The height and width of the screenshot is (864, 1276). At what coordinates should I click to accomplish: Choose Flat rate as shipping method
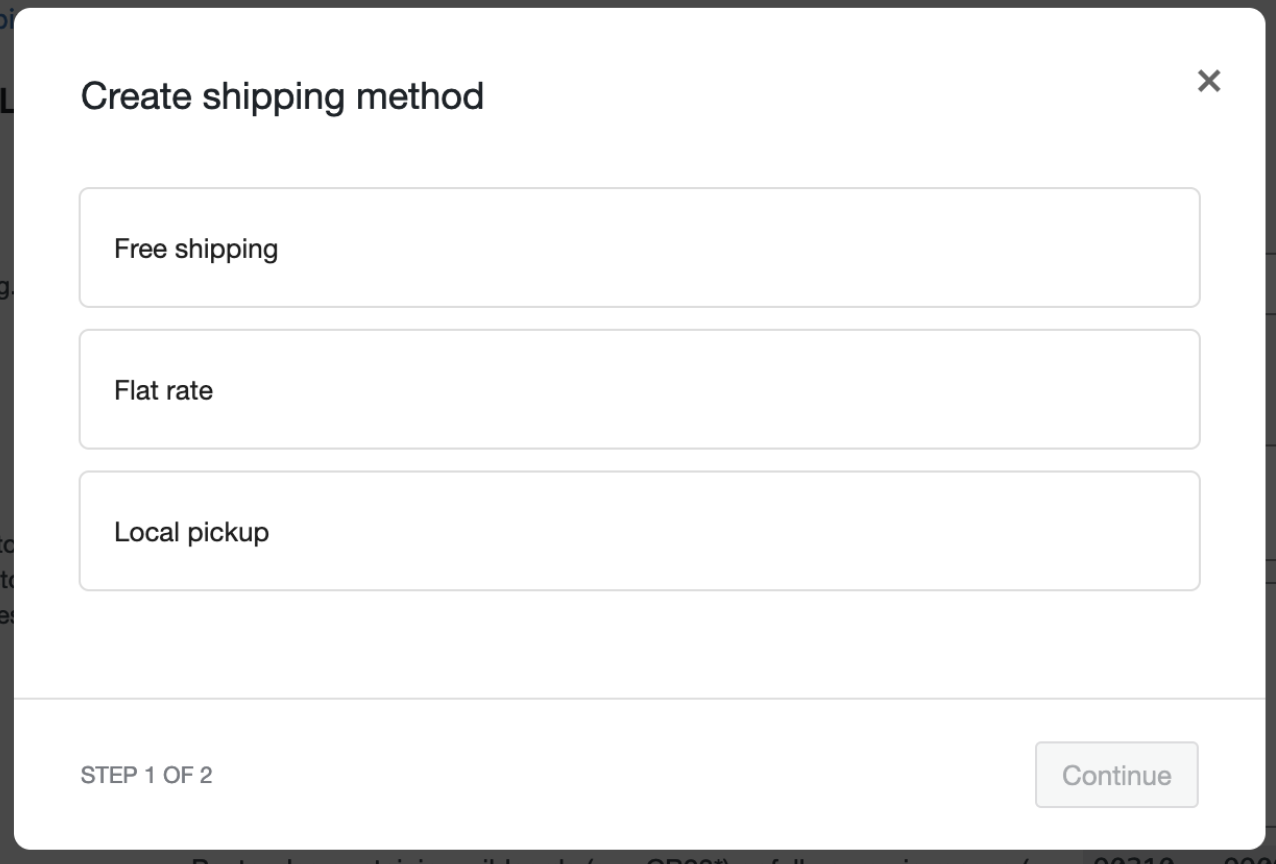(638, 389)
